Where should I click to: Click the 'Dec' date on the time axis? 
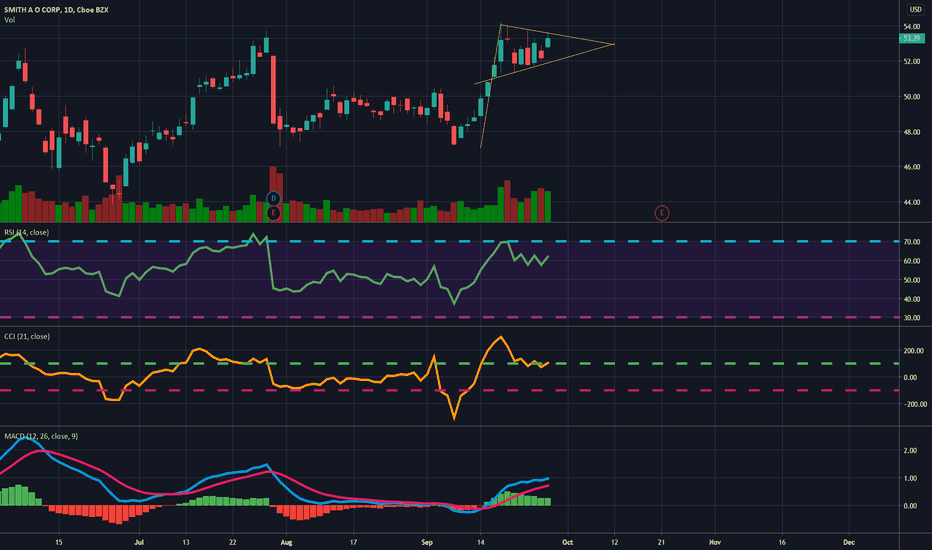[x=849, y=542]
